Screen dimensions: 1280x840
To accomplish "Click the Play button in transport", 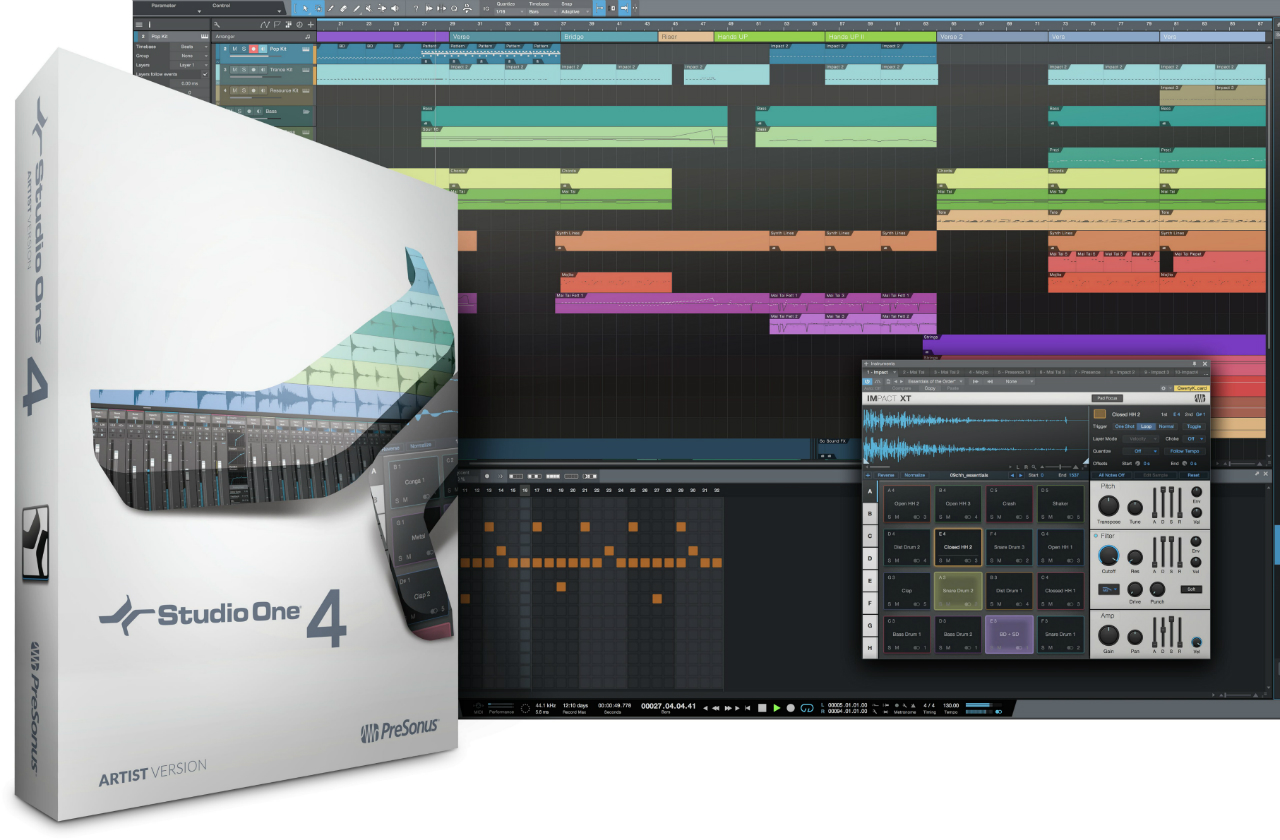I will click(x=777, y=707).
